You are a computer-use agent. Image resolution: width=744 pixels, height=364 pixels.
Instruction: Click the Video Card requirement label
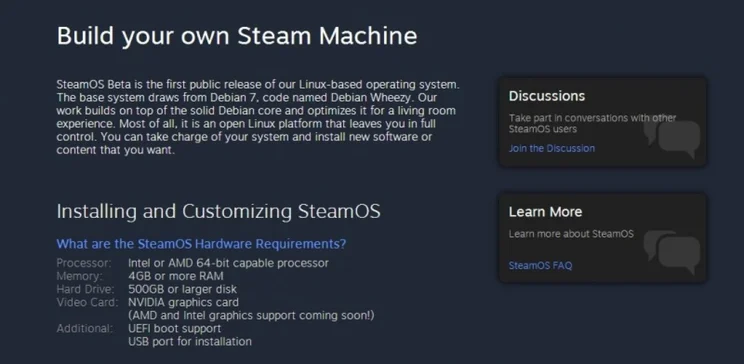point(87,302)
